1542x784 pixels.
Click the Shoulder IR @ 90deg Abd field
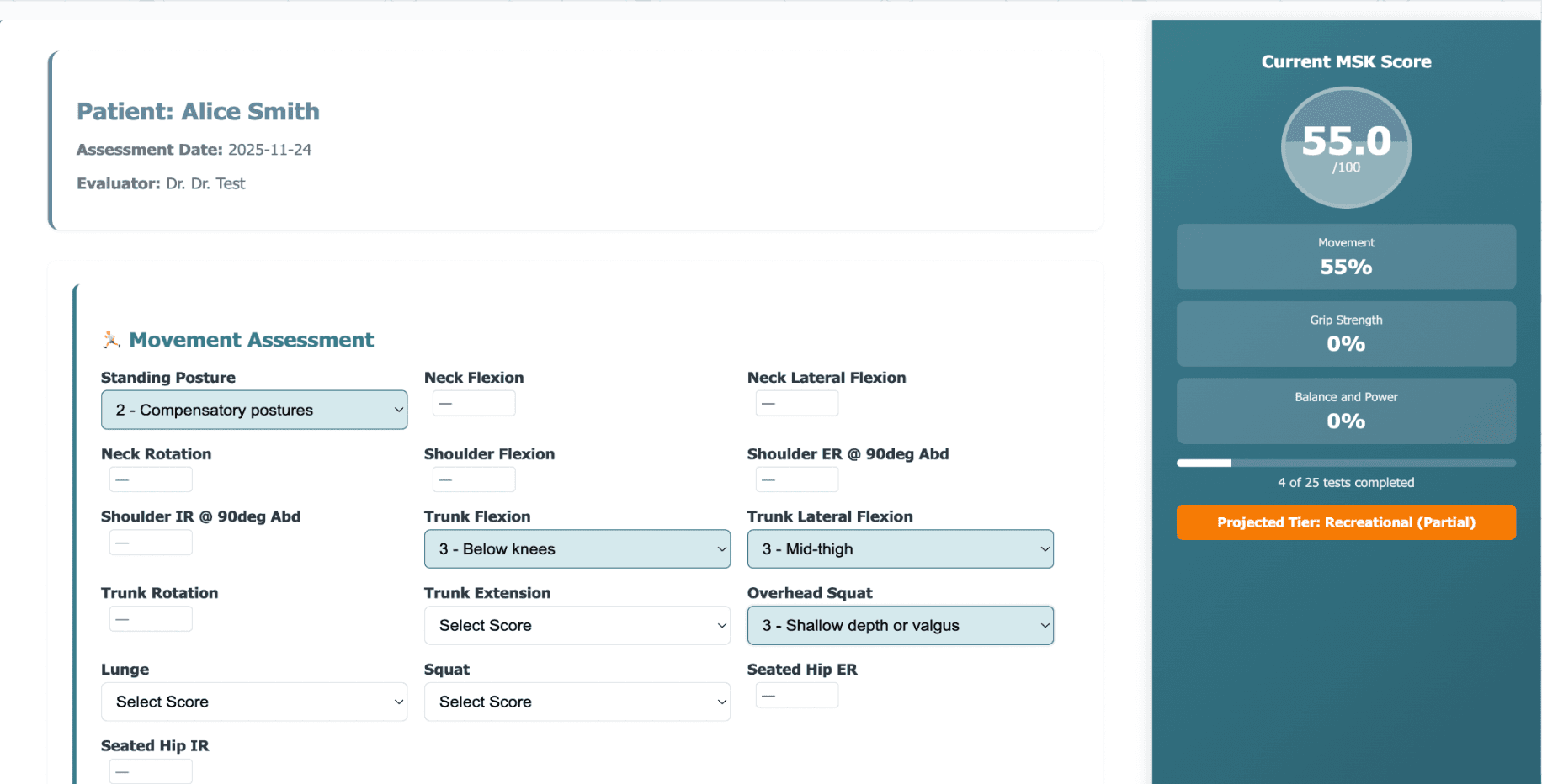click(151, 543)
